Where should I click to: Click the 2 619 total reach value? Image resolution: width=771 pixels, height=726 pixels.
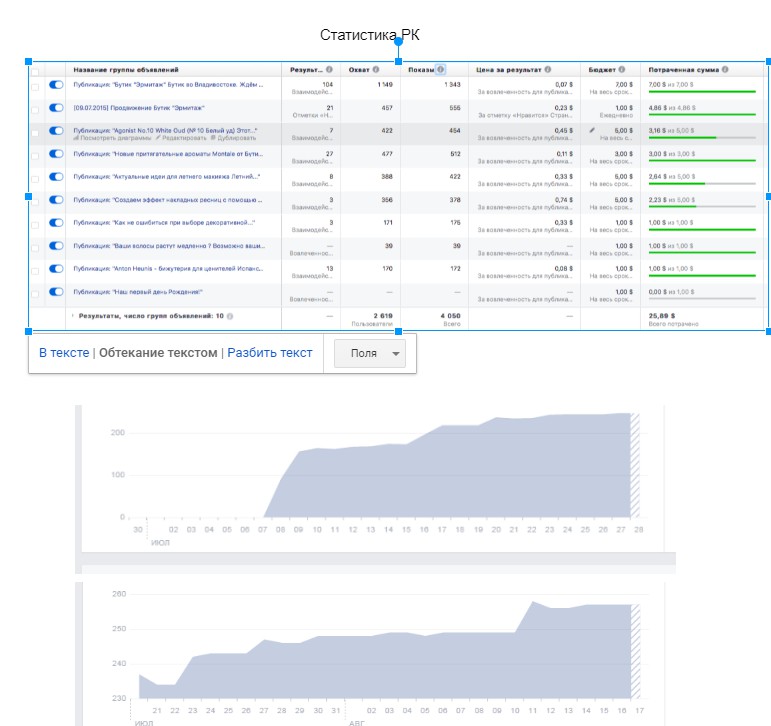click(x=383, y=316)
